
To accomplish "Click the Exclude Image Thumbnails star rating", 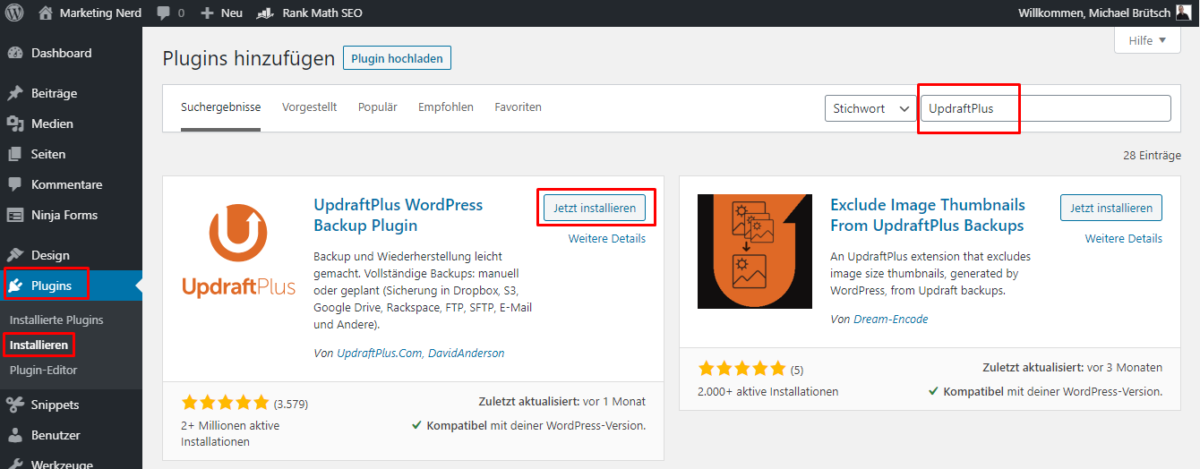I will tap(742, 369).
